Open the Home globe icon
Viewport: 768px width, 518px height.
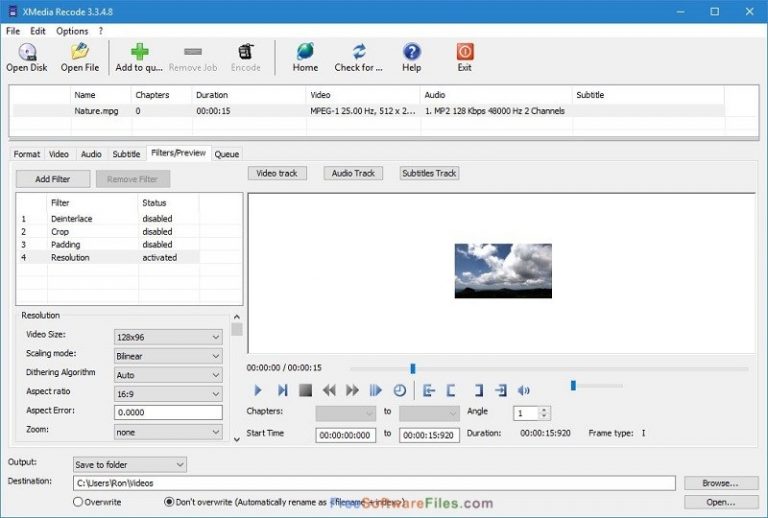[x=305, y=52]
